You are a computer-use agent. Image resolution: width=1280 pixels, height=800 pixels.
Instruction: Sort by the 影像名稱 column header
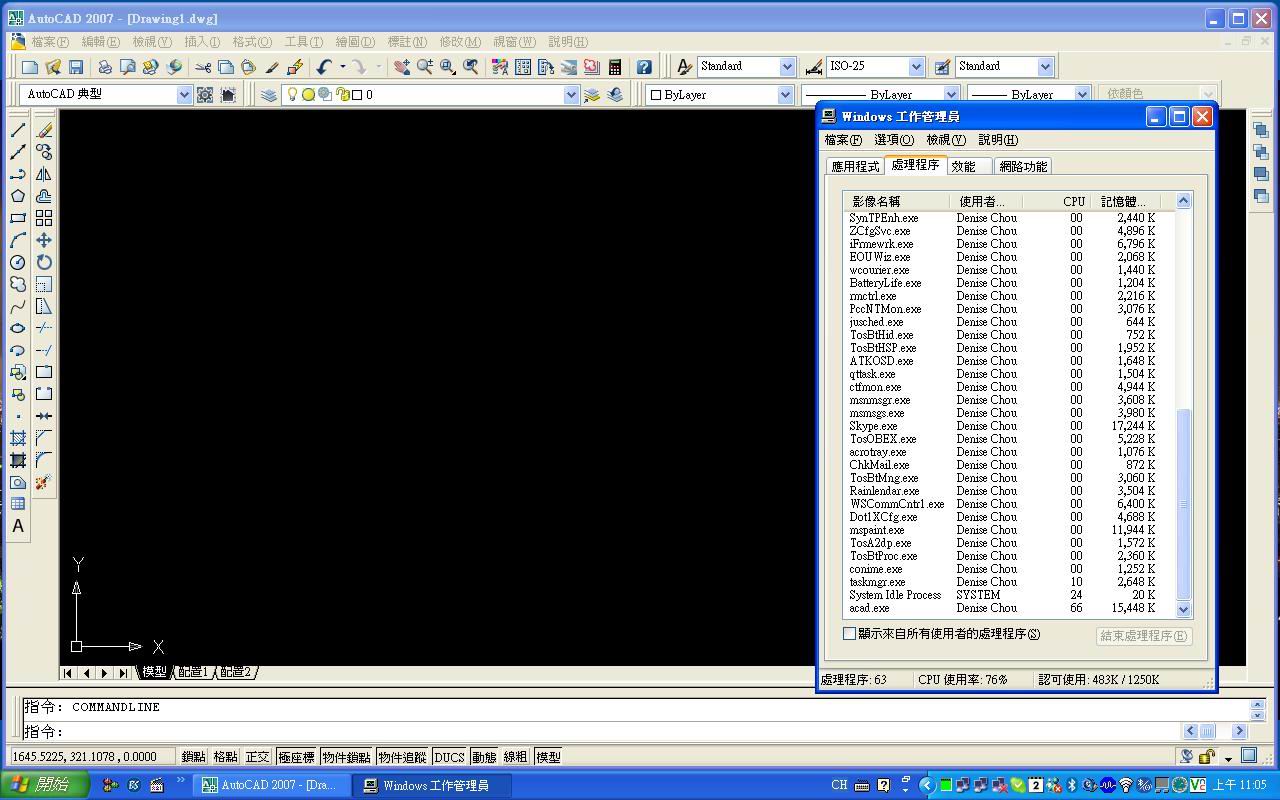(x=897, y=201)
